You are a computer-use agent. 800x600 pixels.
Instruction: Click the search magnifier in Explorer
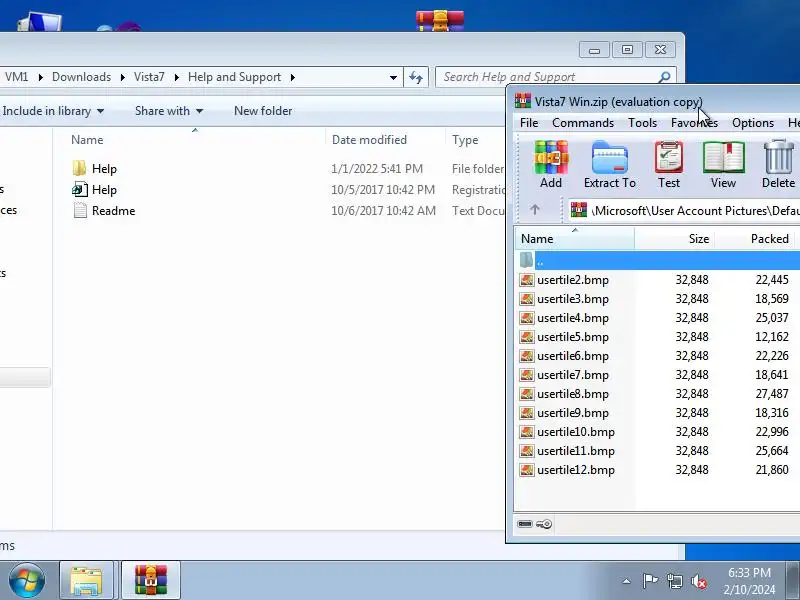point(664,77)
